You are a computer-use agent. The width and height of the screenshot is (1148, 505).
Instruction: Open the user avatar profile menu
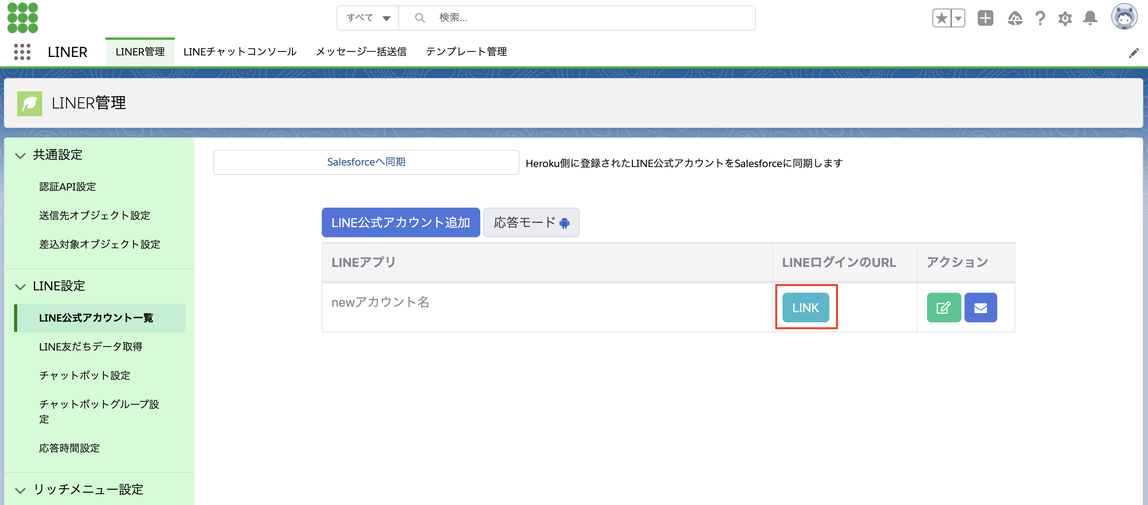(1123, 17)
